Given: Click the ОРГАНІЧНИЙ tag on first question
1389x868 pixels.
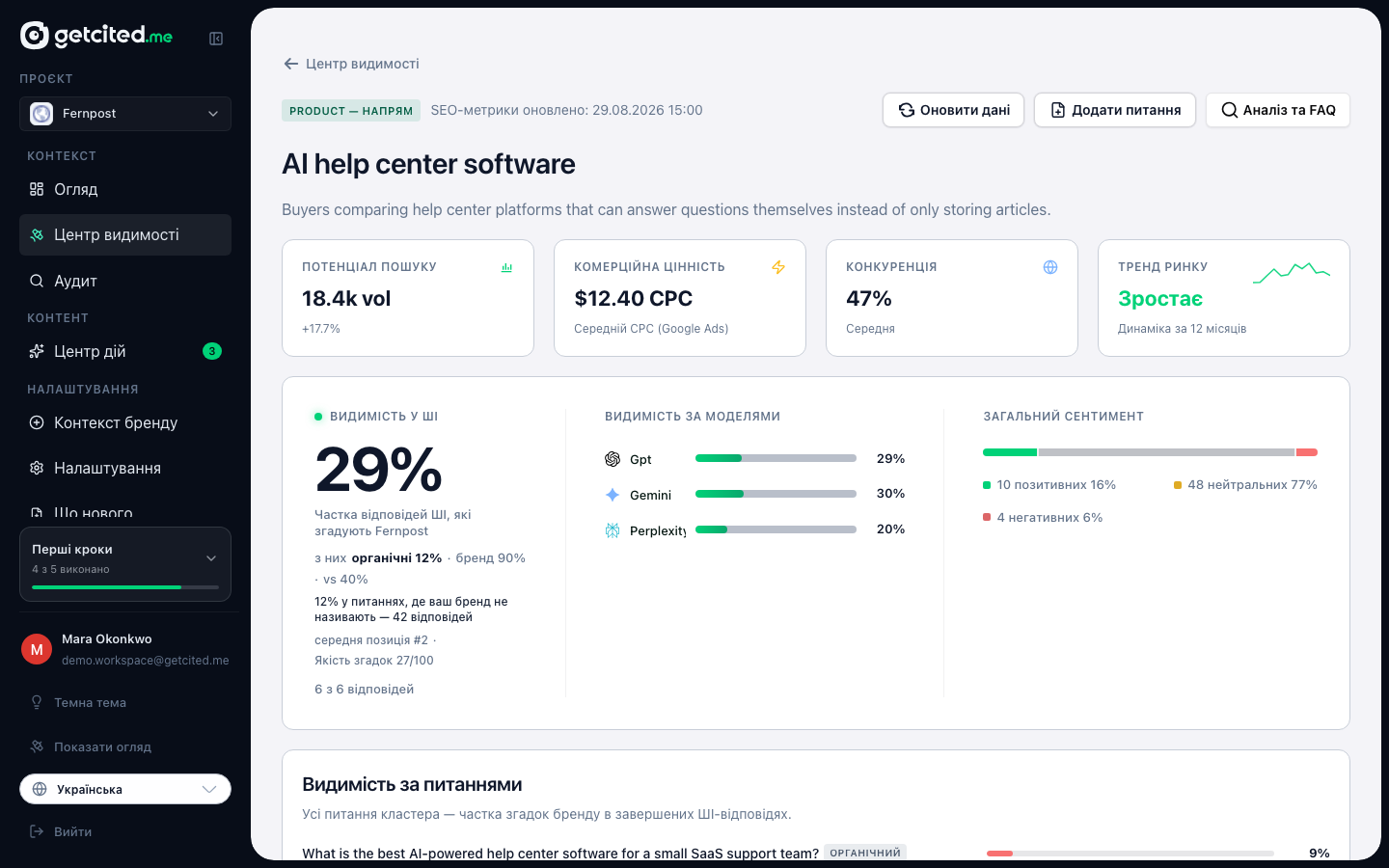Looking at the screenshot, I should (x=865, y=853).
